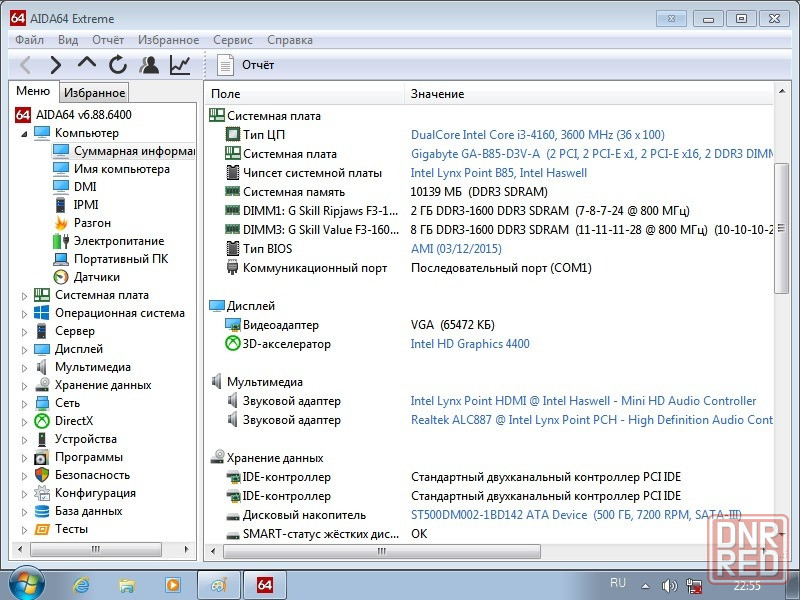The width and height of the screenshot is (800, 600).
Task: Collapse the Компьютер tree node
Action: (24, 134)
